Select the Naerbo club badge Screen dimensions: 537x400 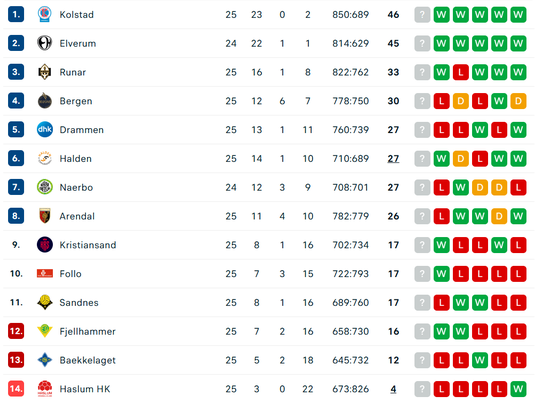click(x=45, y=187)
